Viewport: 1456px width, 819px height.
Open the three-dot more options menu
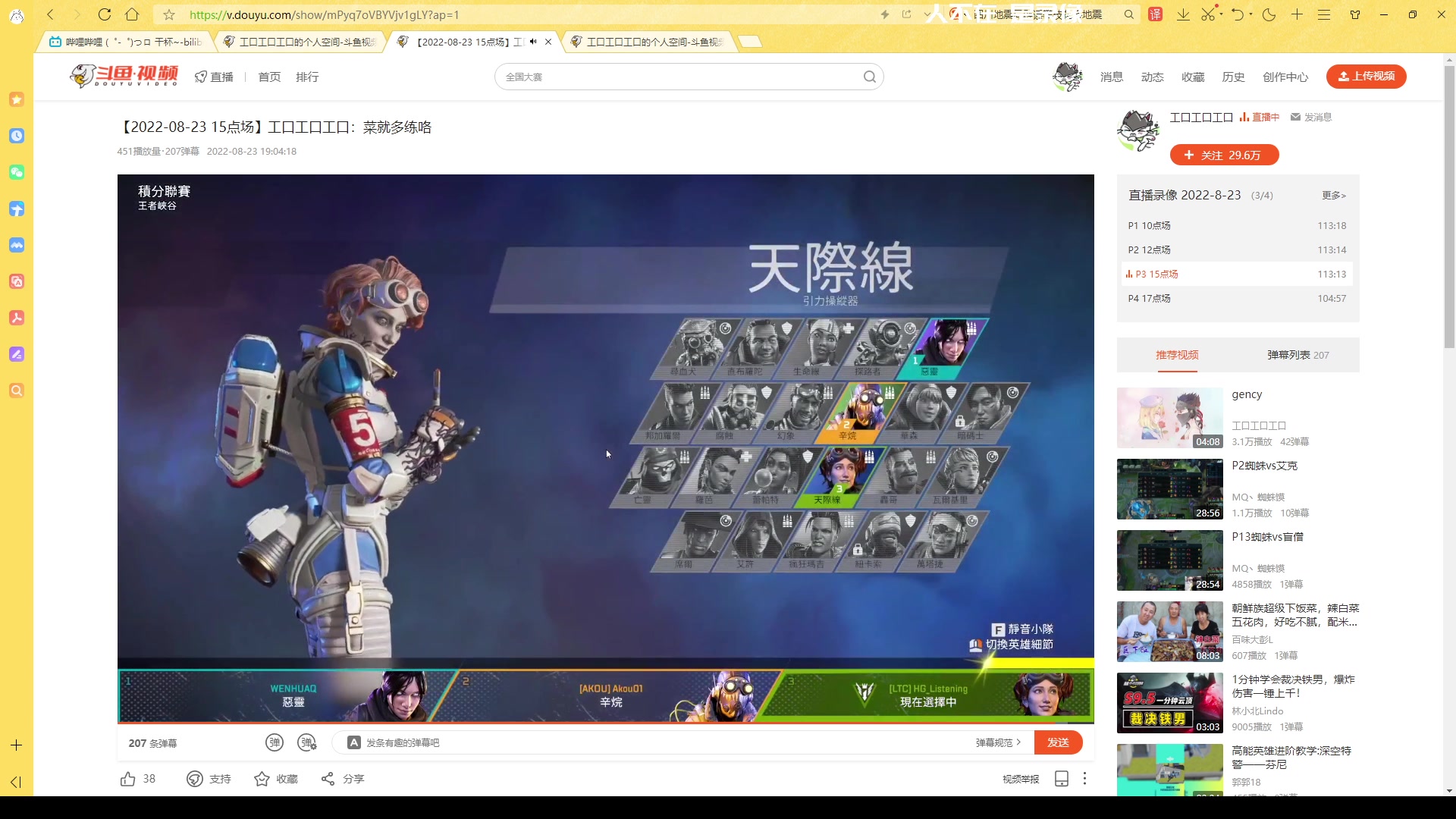[x=1084, y=779]
